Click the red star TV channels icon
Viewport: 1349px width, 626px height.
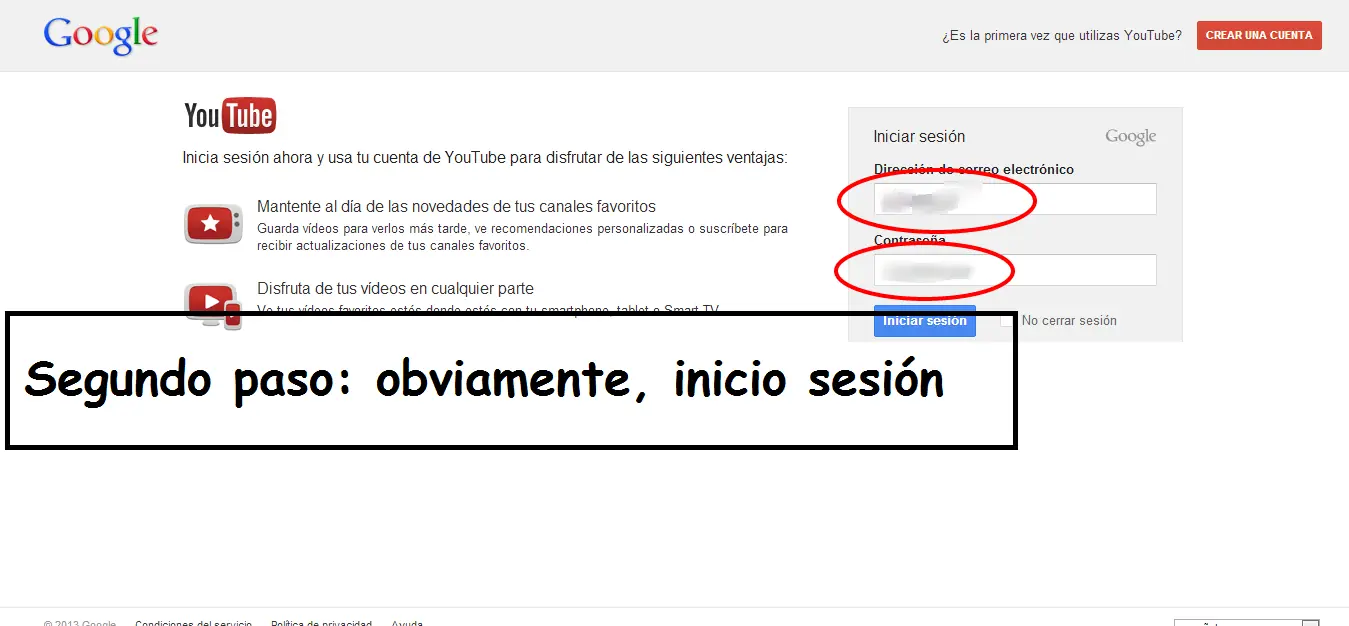click(x=213, y=224)
